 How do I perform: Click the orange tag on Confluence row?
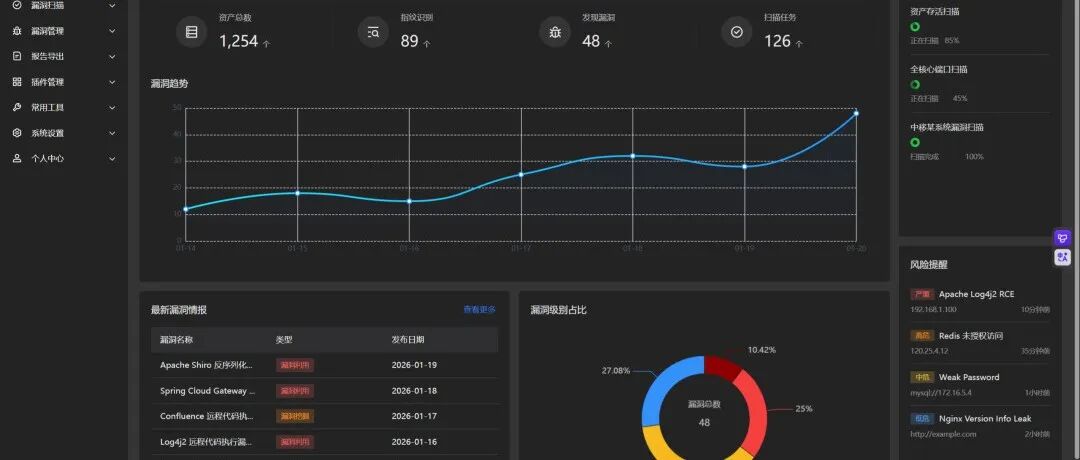pyautogui.click(x=295, y=416)
